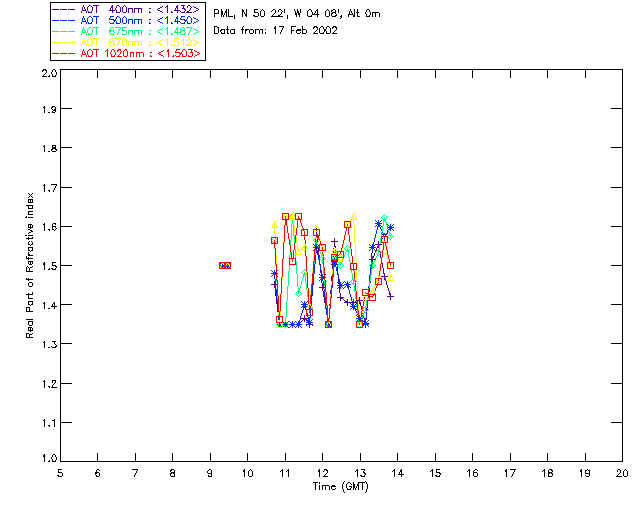Viewport: 640px width, 512px height.
Task: Click the 2.0 y-axis label
Action: coord(49,74)
